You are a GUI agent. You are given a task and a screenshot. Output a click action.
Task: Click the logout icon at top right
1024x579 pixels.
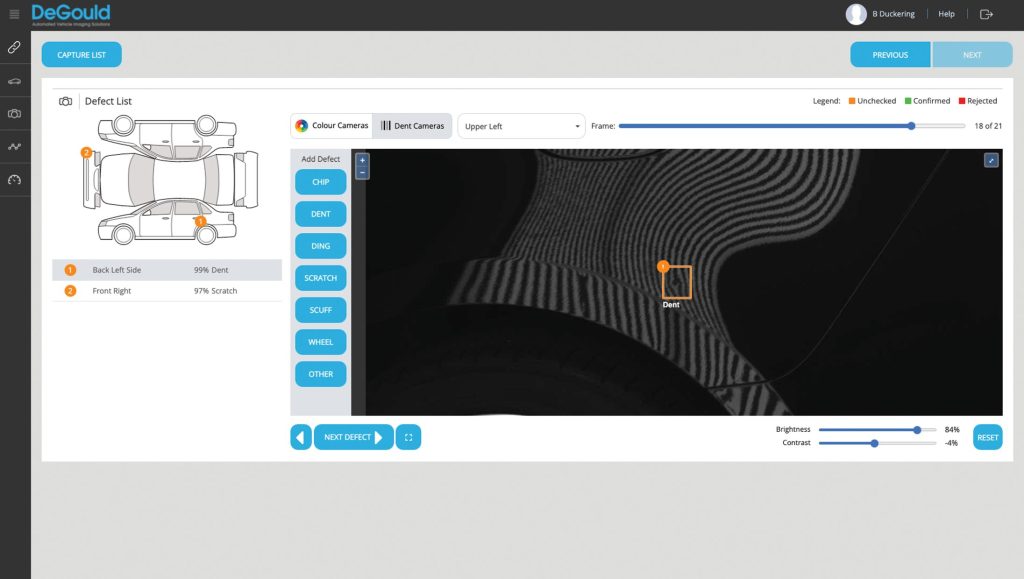click(x=987, y=13)
